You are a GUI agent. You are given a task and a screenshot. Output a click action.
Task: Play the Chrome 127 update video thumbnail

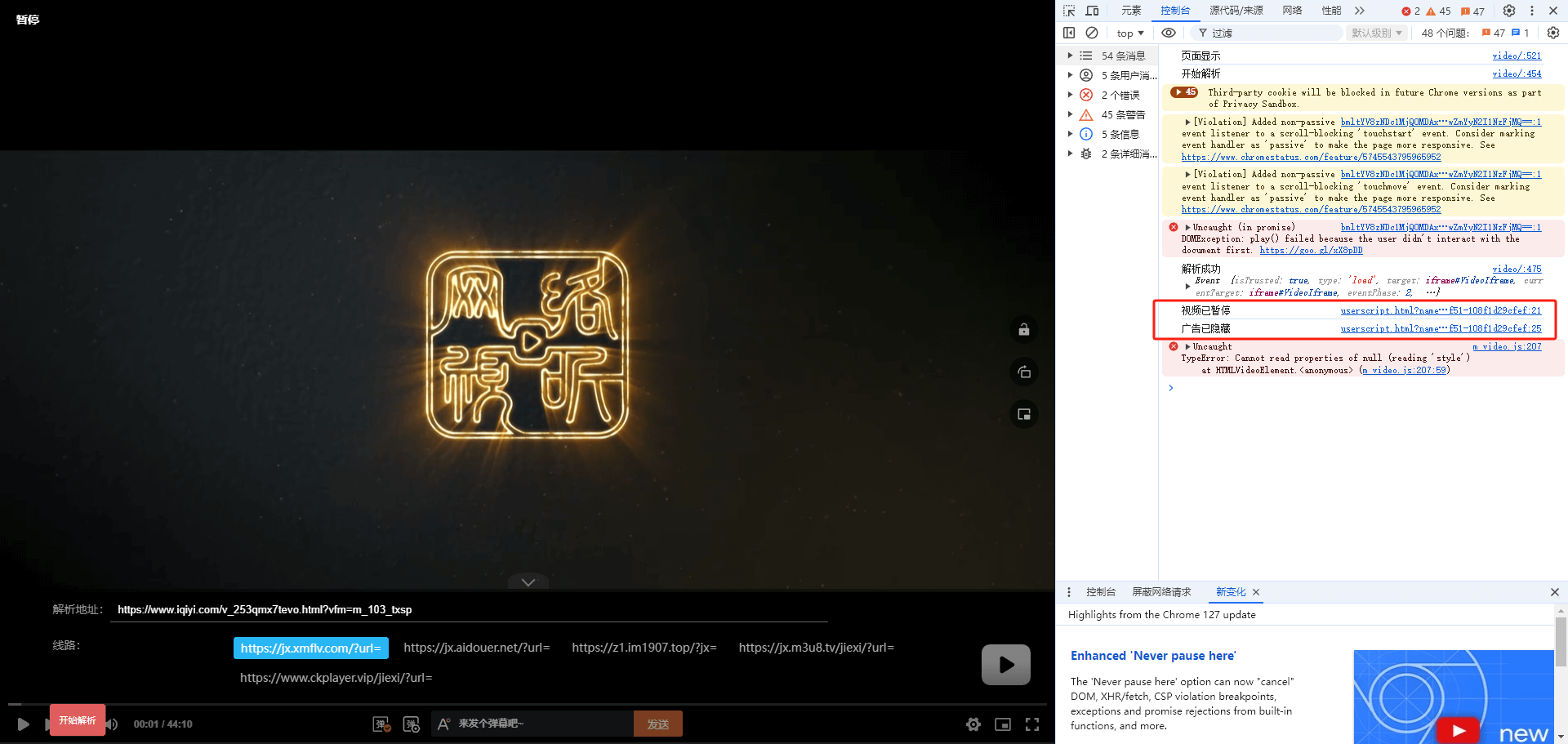point(1458,729)
